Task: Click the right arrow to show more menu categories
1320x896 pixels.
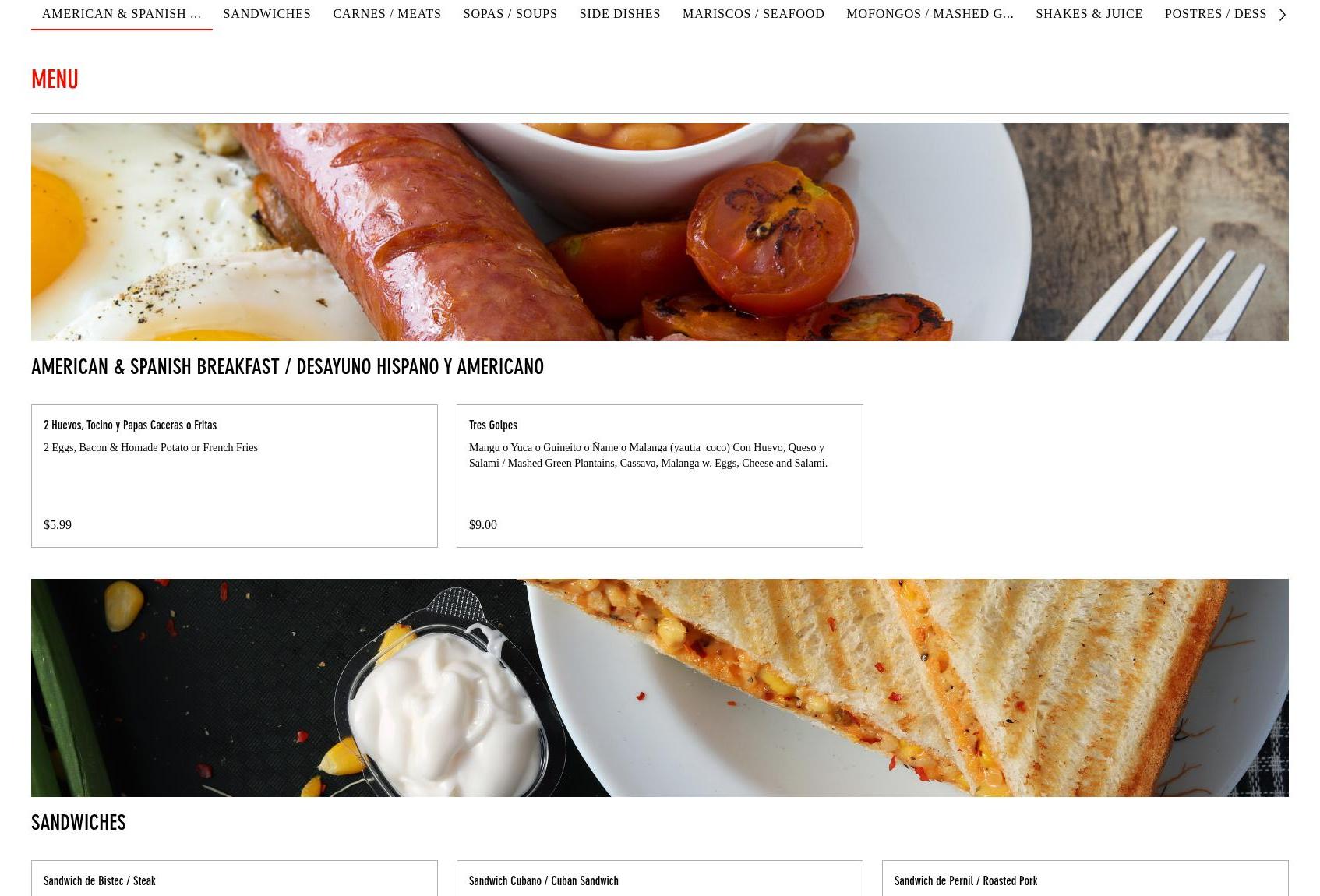Action: click(x=1282, y=14)
